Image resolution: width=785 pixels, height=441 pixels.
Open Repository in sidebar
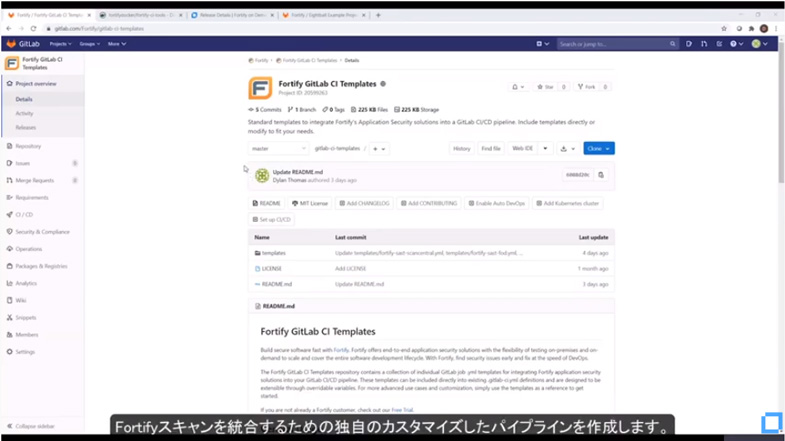point(28,146)
